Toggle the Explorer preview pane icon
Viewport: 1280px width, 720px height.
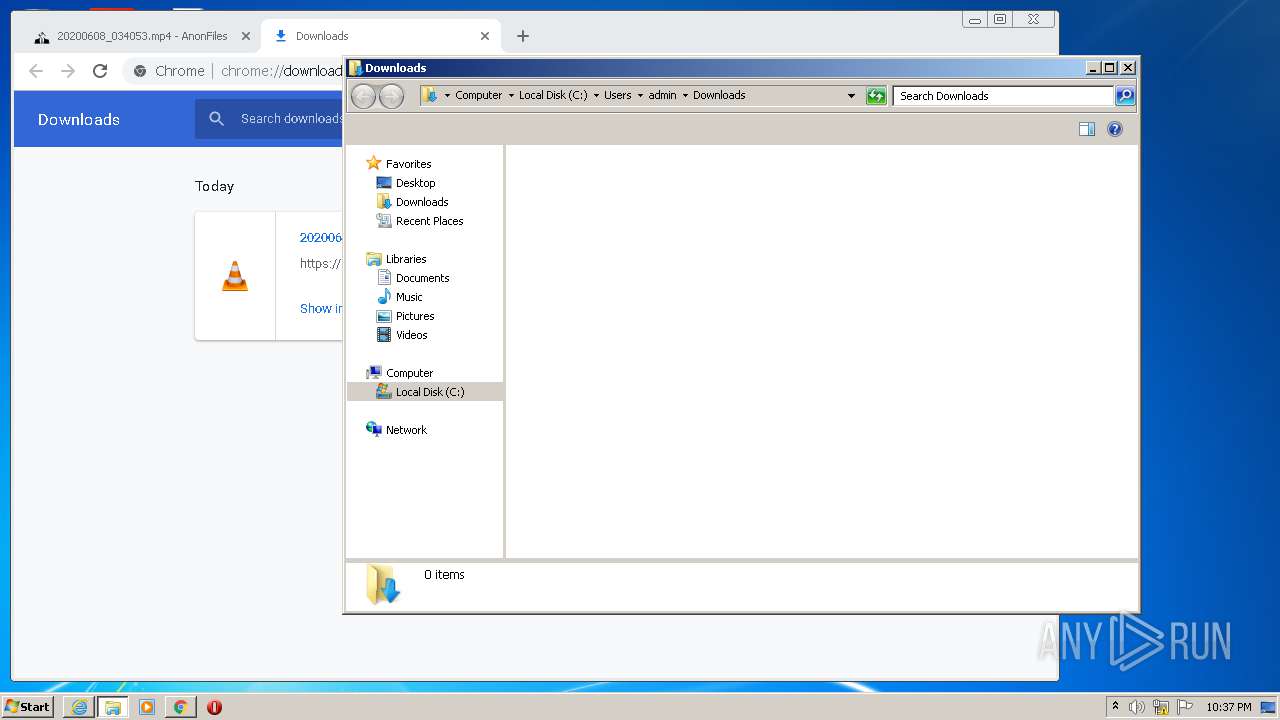pos(1087,129)
